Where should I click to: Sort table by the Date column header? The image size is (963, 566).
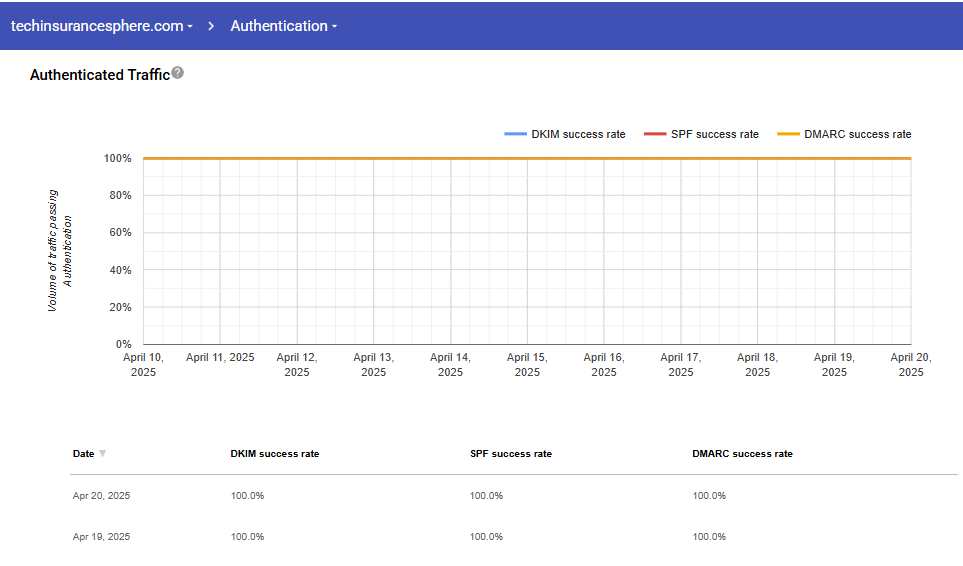click(83, 454)
